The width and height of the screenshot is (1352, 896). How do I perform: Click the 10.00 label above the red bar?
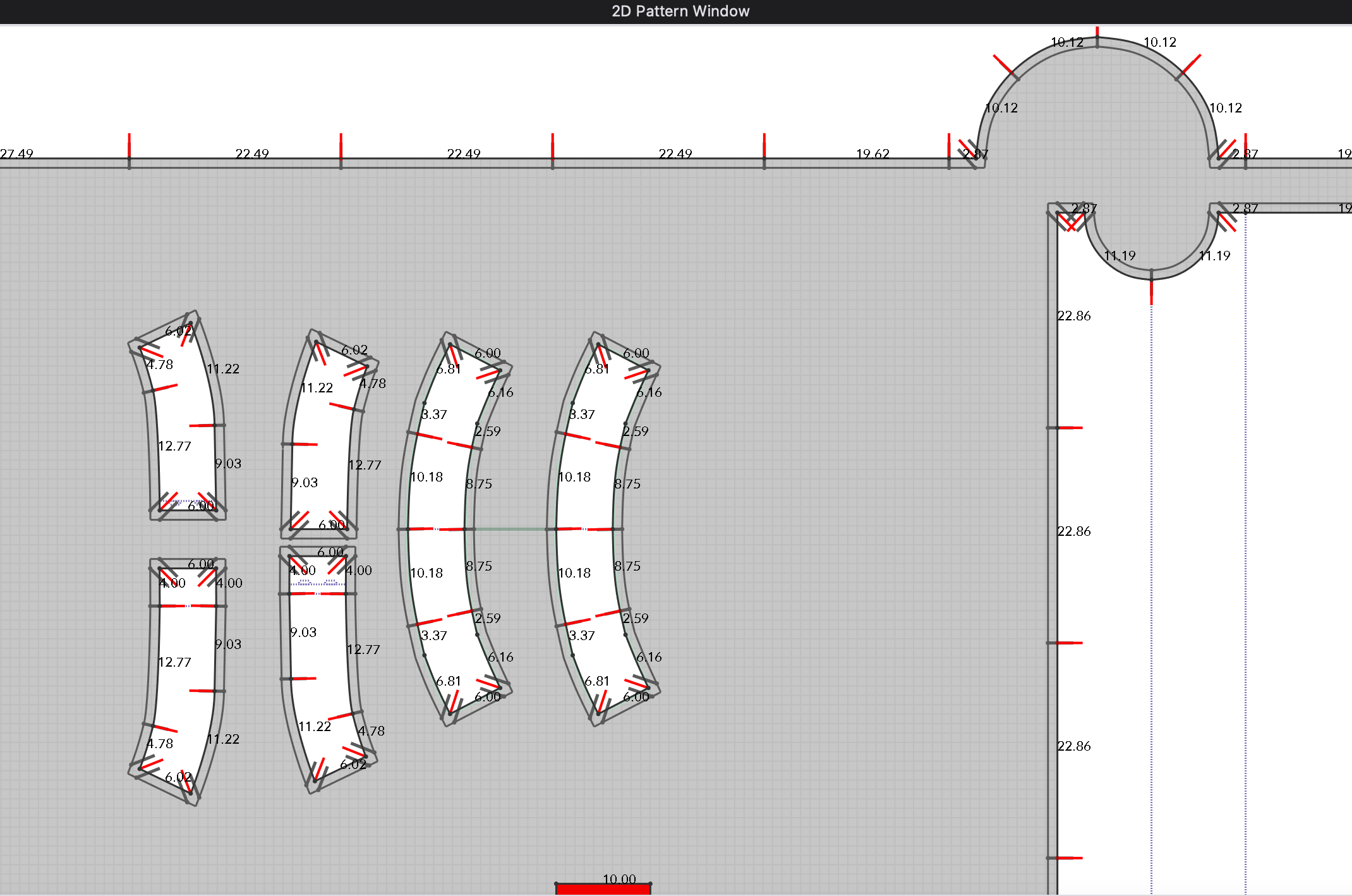[619, 879]
